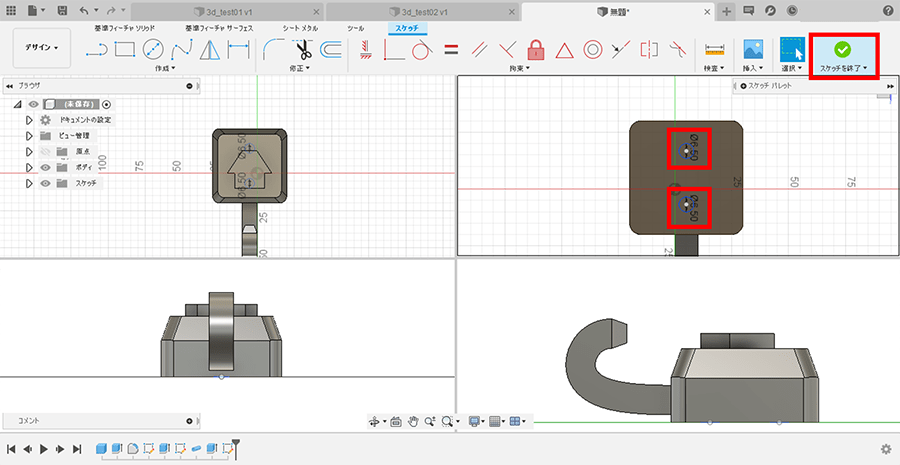Toggle visibility of the スケッチ folder
The height and width of the screenshot is (465, 900).
[45, 183]
